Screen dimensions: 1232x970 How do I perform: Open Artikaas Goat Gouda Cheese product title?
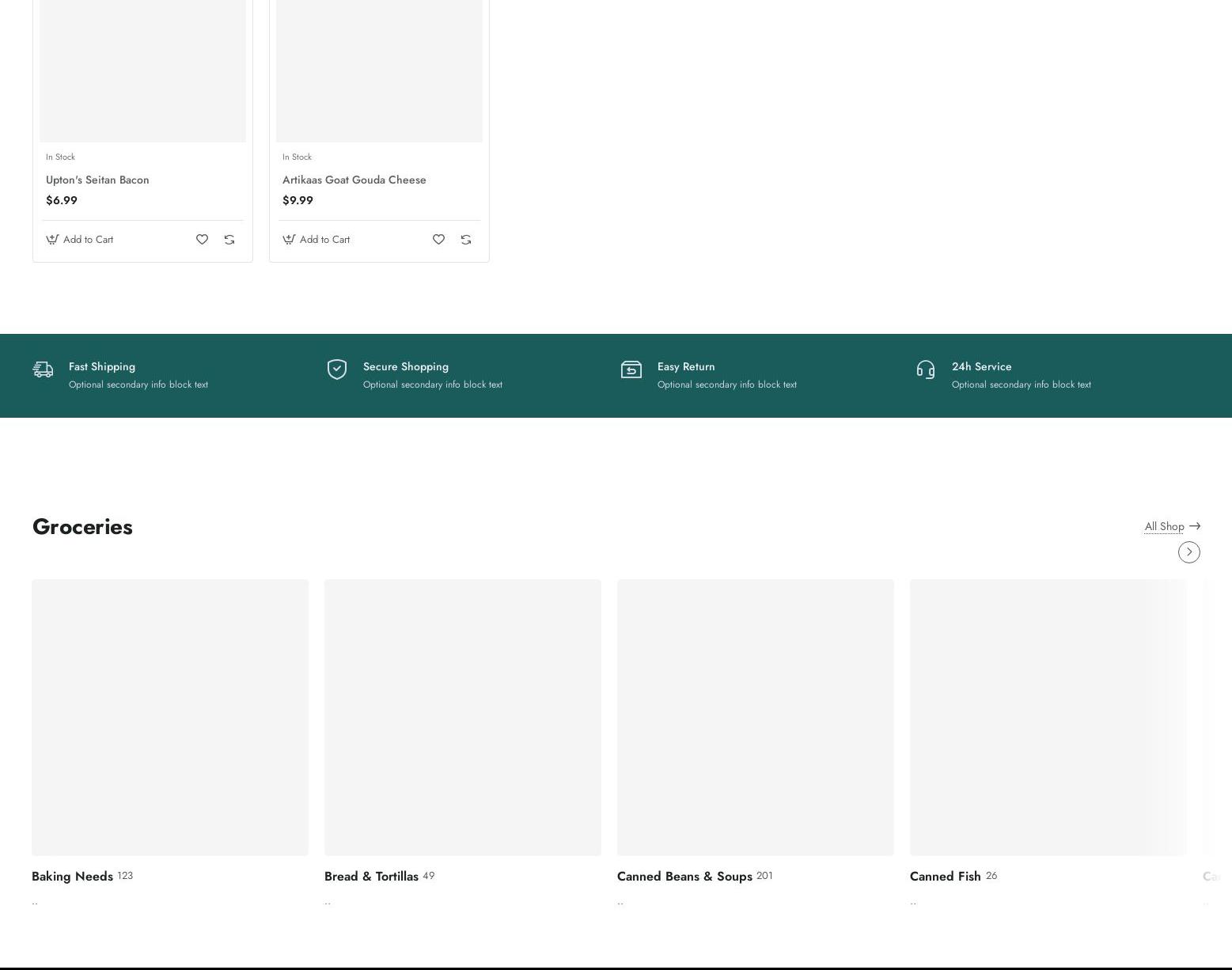coord(354,180)
